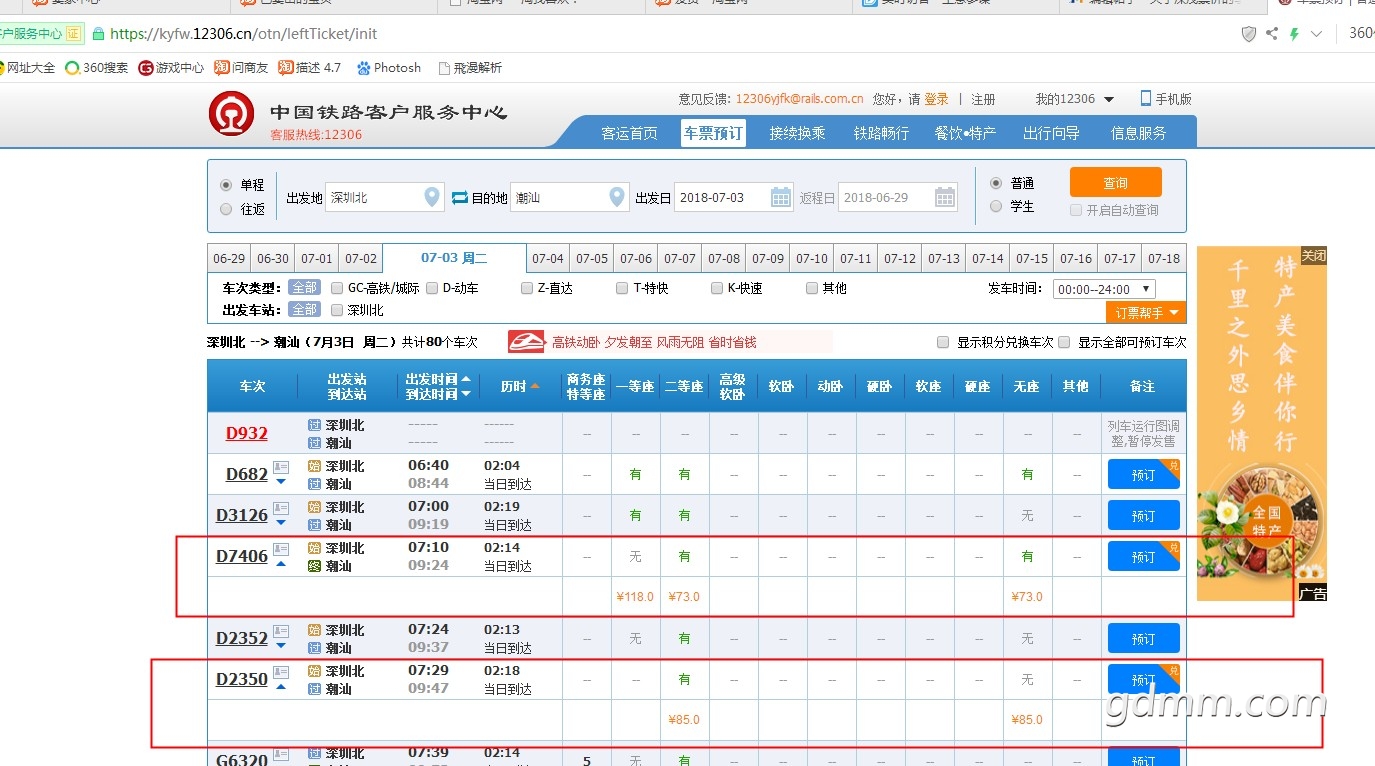Check the 显示全部可预订车次 checkbox

(1064, 342)
